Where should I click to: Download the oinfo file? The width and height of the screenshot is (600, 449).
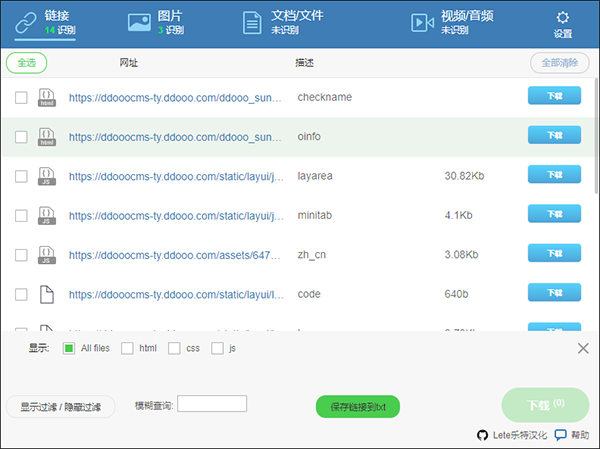point(554,135)
